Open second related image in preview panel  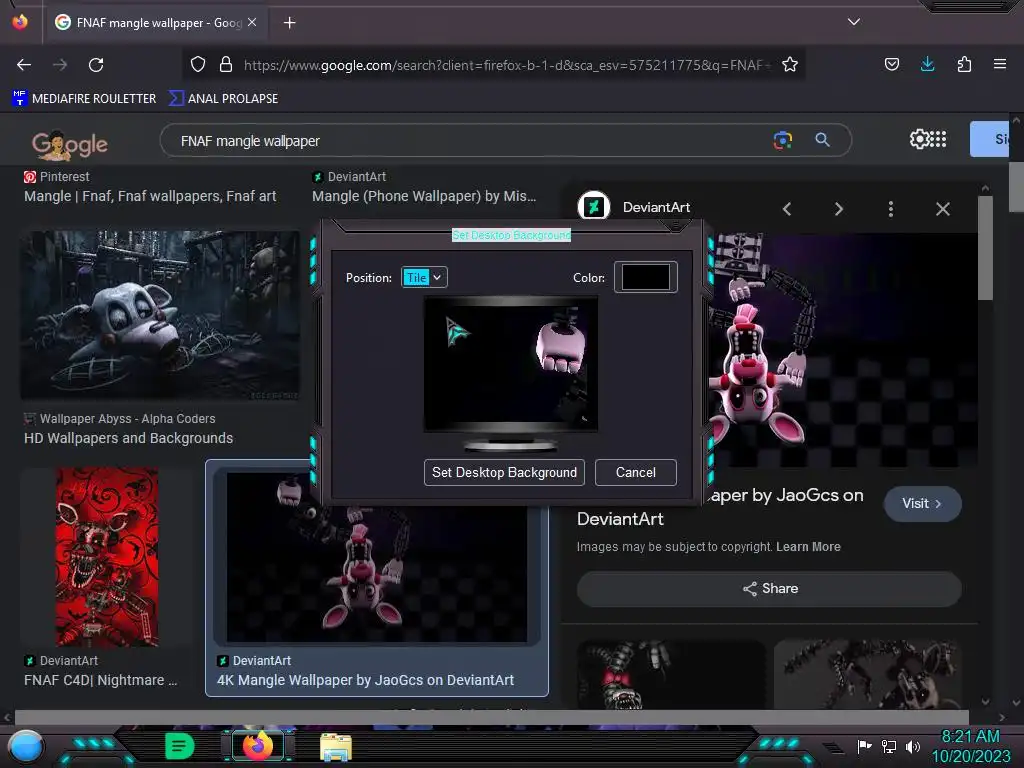(869, 675)
